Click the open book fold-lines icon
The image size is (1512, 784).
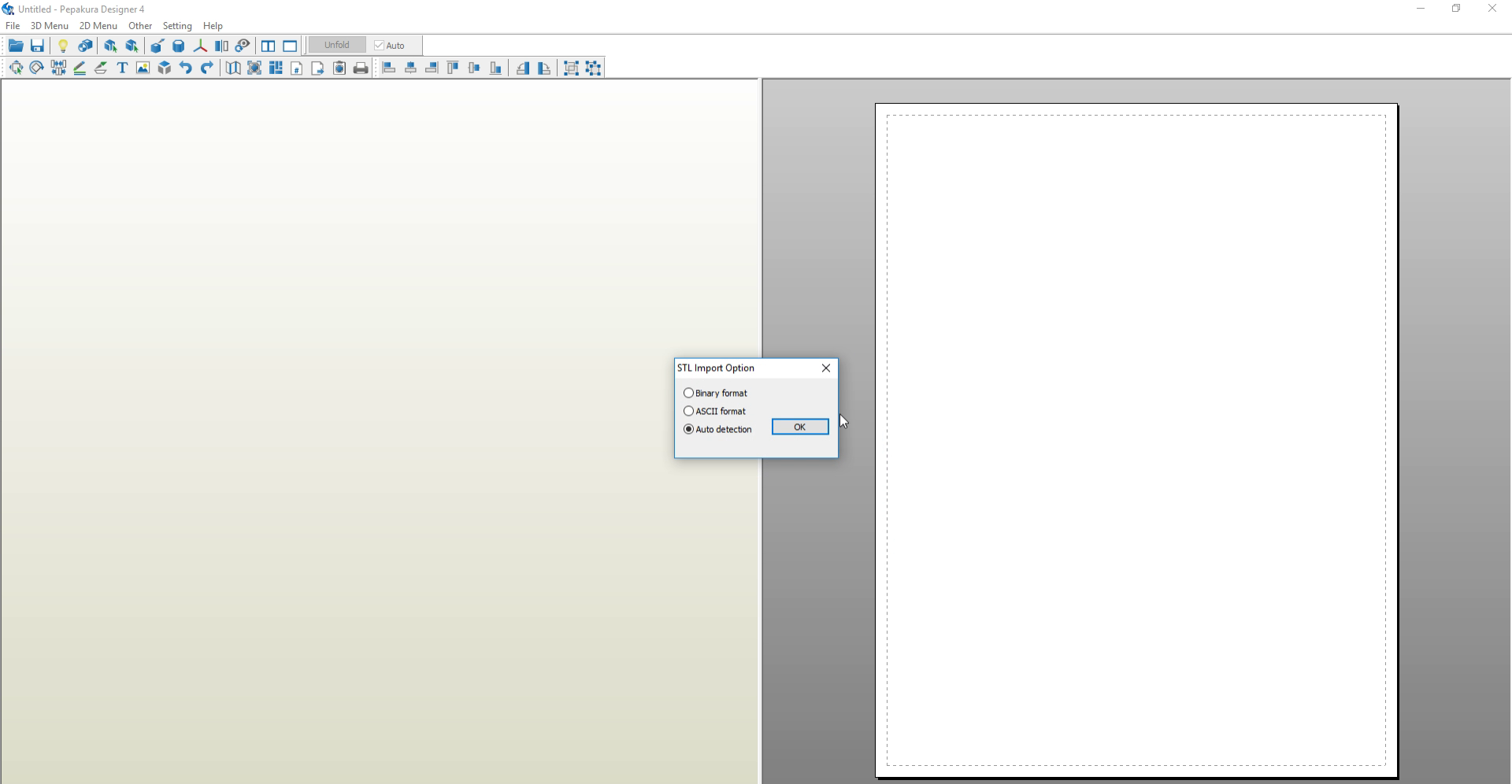point(233,68)
